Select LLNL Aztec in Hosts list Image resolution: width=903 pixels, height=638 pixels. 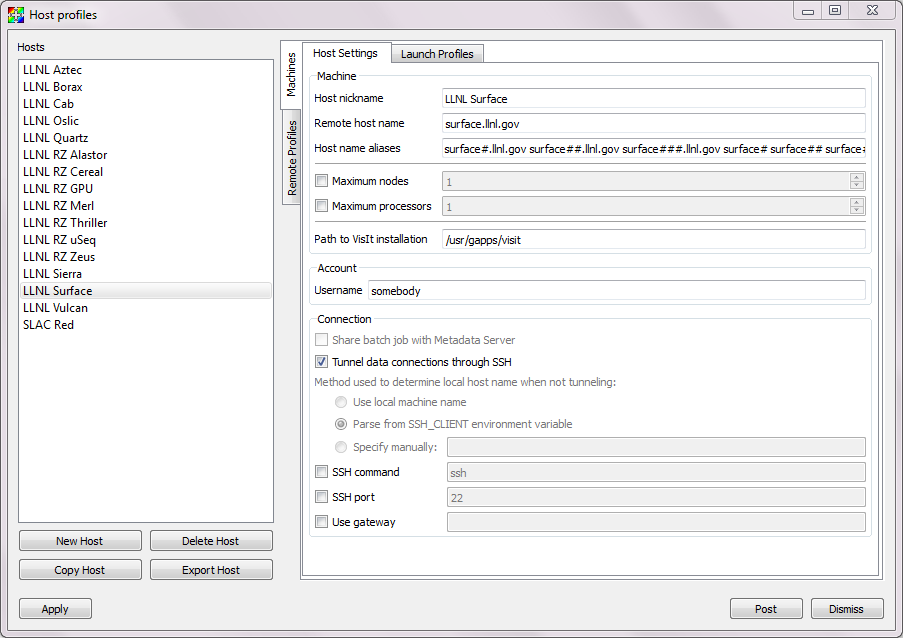pos(146,70)
